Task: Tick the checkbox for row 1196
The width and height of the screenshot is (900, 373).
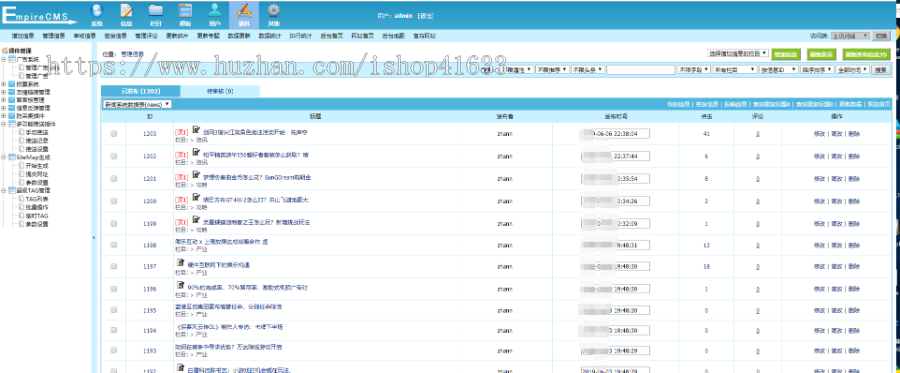Action: point(114,289)
